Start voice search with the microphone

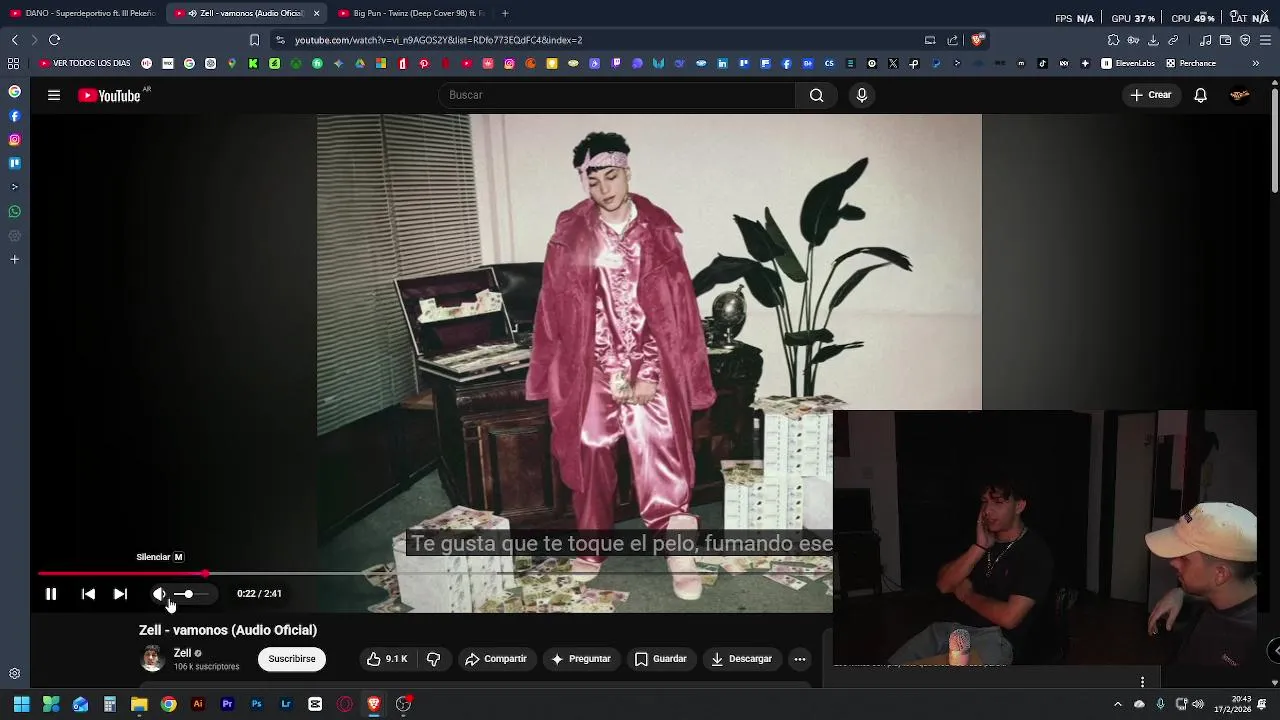(x=862, y=95)
